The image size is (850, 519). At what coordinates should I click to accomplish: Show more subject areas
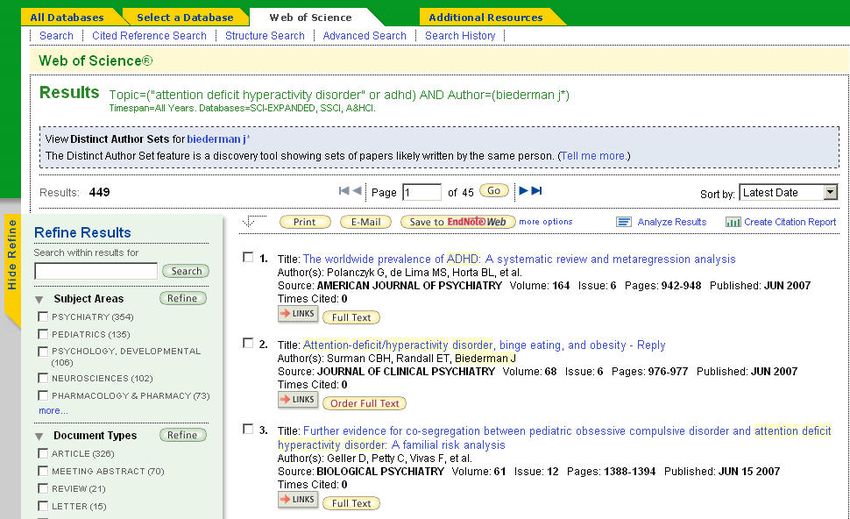pyautogui.click(x=53, y=411)
